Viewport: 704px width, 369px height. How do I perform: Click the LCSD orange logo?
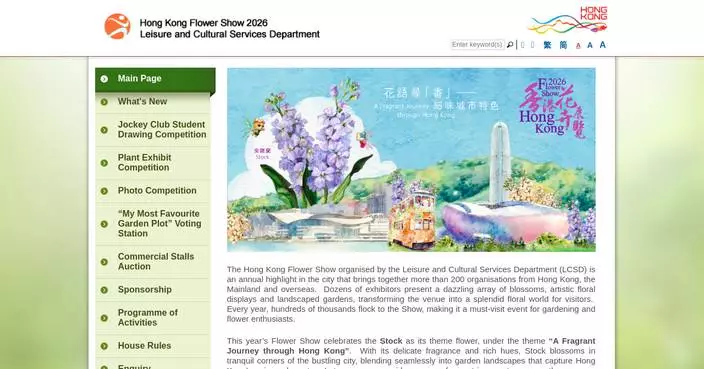point(117,26)
